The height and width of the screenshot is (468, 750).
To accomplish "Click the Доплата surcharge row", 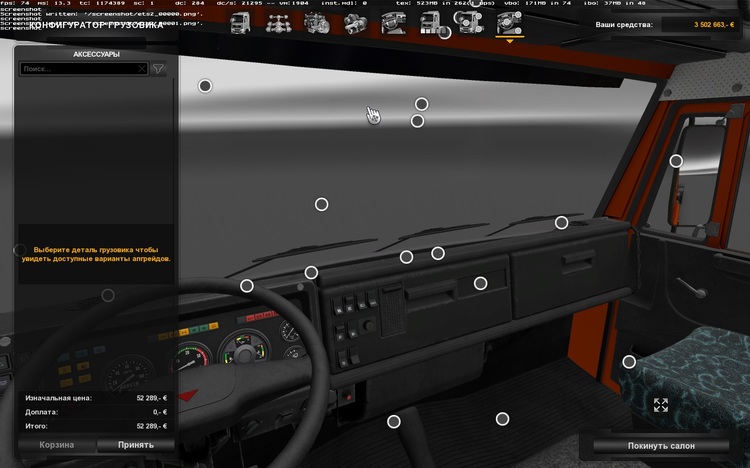I will tap(96, 412).
